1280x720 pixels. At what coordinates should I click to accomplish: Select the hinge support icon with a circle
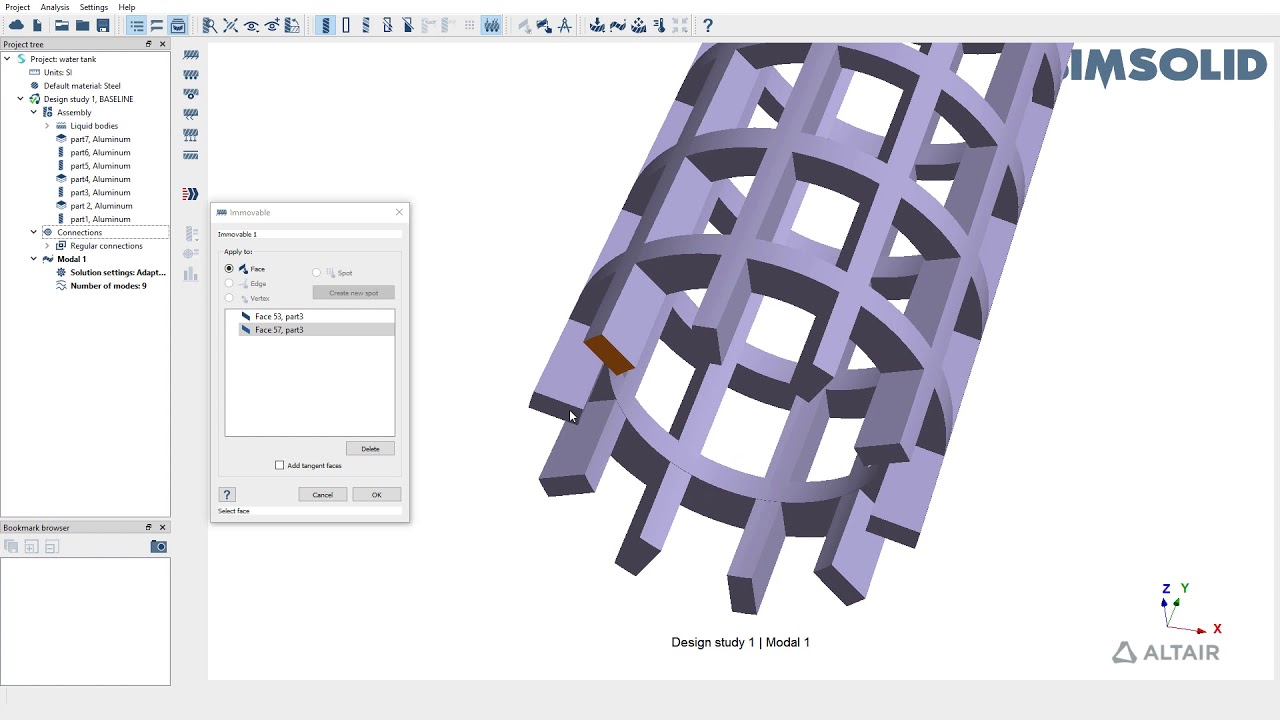click(191, 94)
